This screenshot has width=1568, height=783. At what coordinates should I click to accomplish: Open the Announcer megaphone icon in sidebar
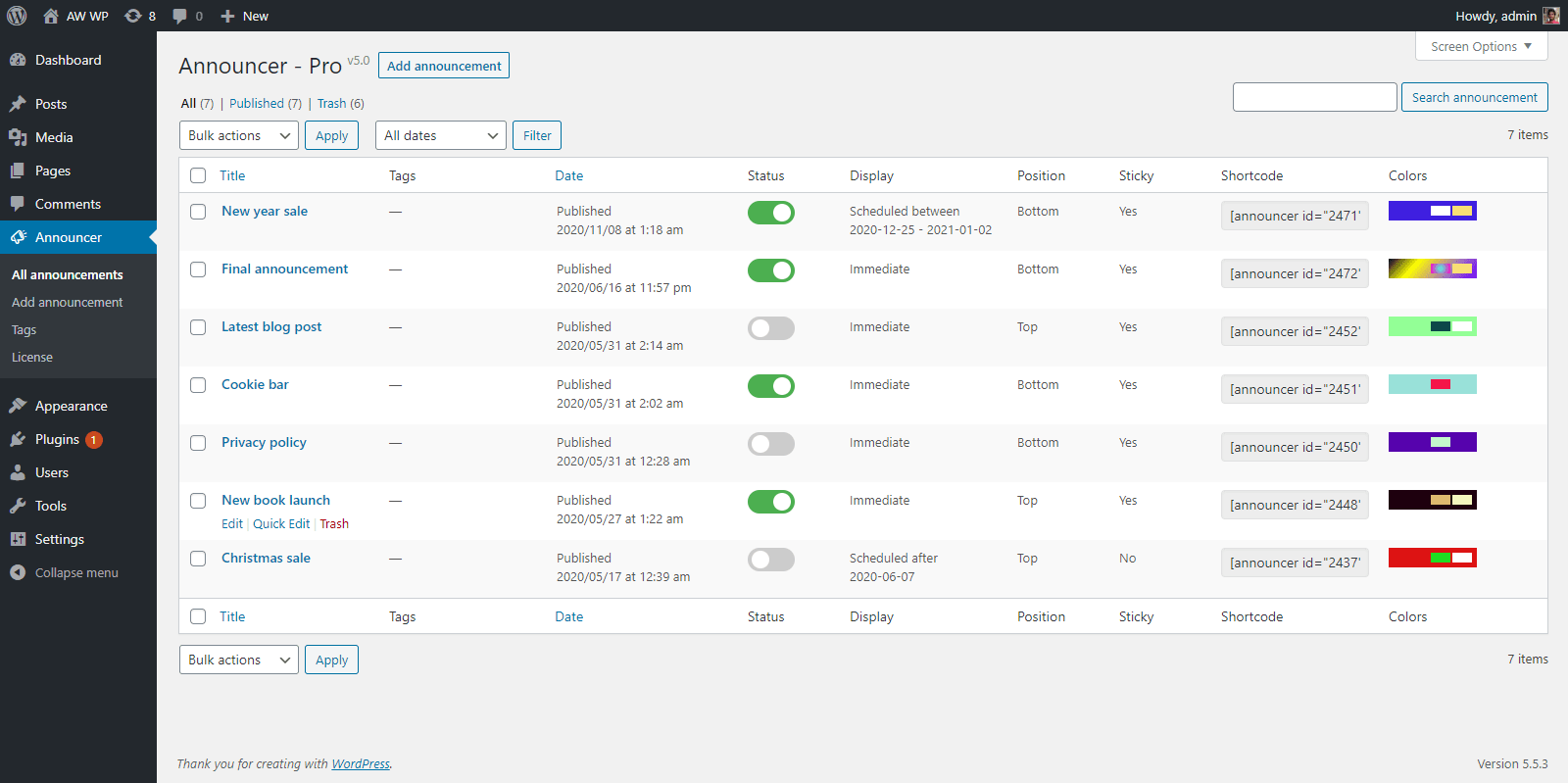(x=18, y=237)
